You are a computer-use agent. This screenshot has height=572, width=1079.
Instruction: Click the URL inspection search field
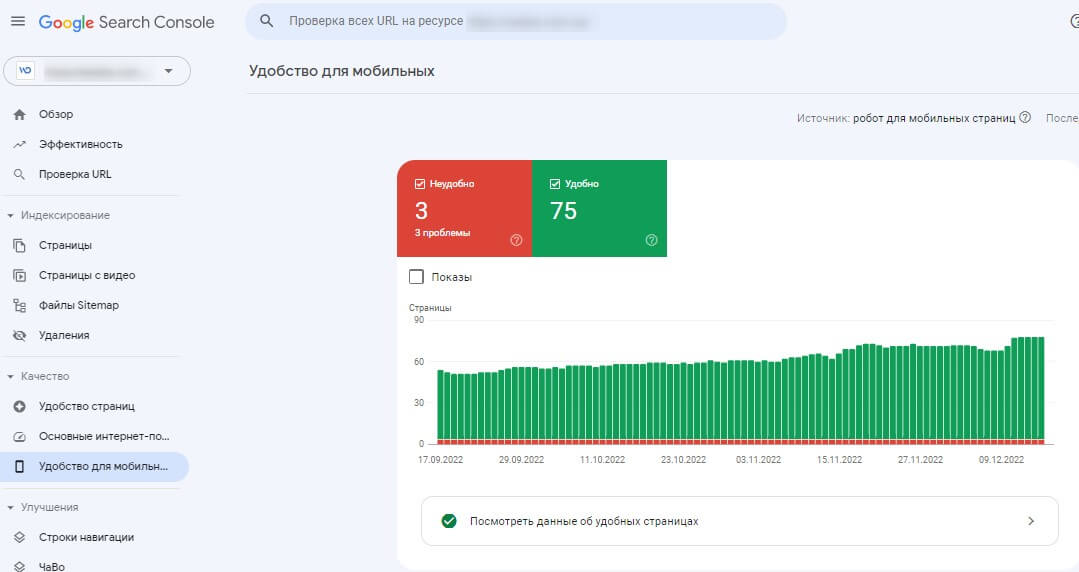pos(515,21)
